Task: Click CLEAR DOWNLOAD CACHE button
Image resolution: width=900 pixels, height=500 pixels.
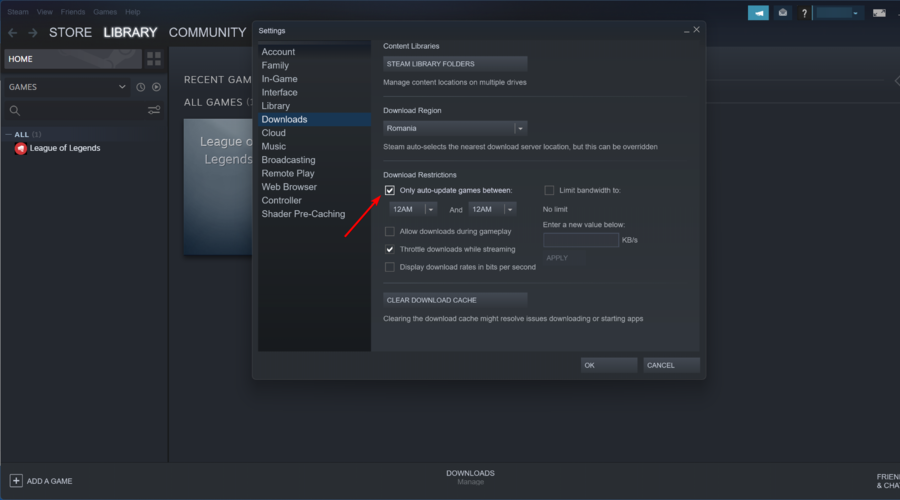Action: click(455, 300)
